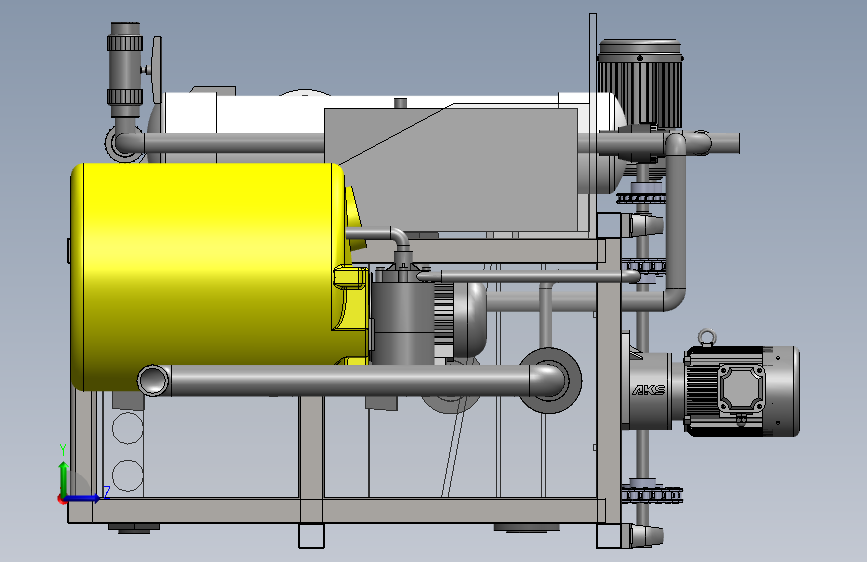Viewport: 867px width, 562px height.
Task: Select the vertical pipe with the elbow on the right
Action: click(x=675, y=221)
